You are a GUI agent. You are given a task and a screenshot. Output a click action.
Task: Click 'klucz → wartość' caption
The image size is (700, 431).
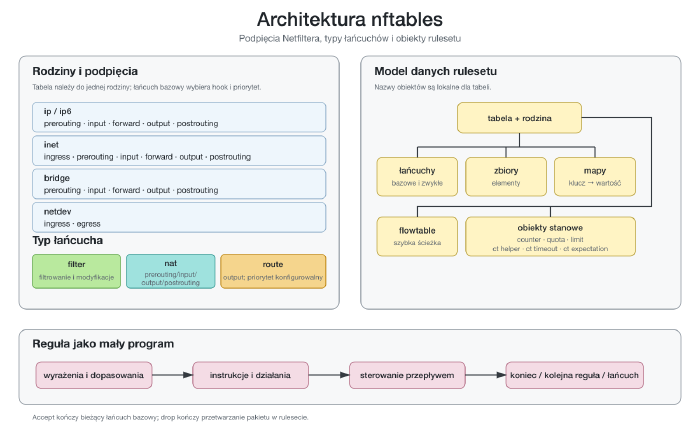(x=595, y=183)
